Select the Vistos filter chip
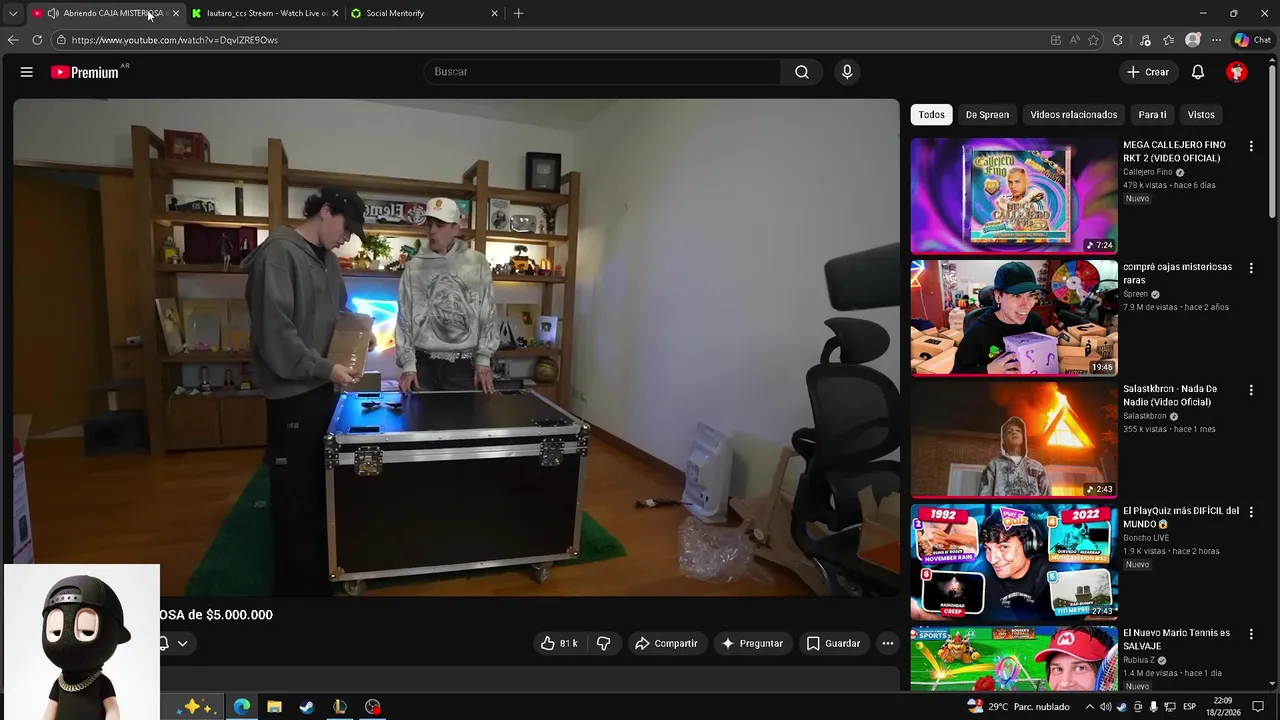This screenshot has width=1280, height=720. (1201, 115)
